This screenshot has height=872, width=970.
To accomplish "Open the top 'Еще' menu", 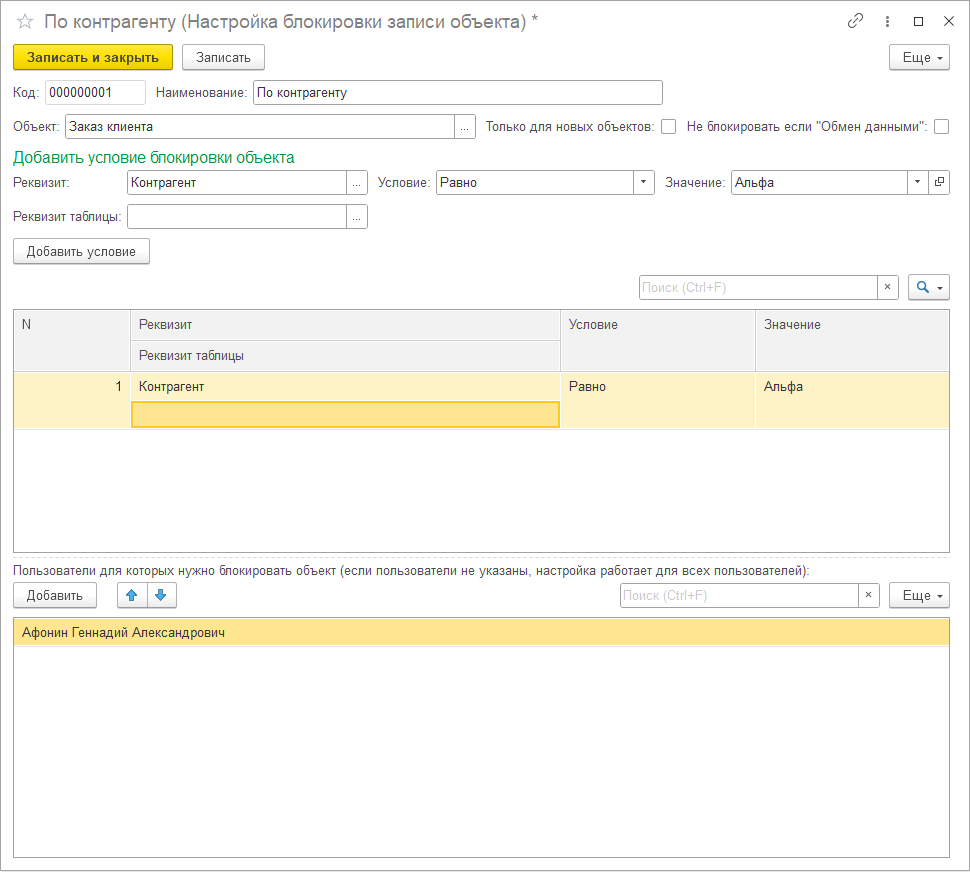I will [x=919, y=57].
